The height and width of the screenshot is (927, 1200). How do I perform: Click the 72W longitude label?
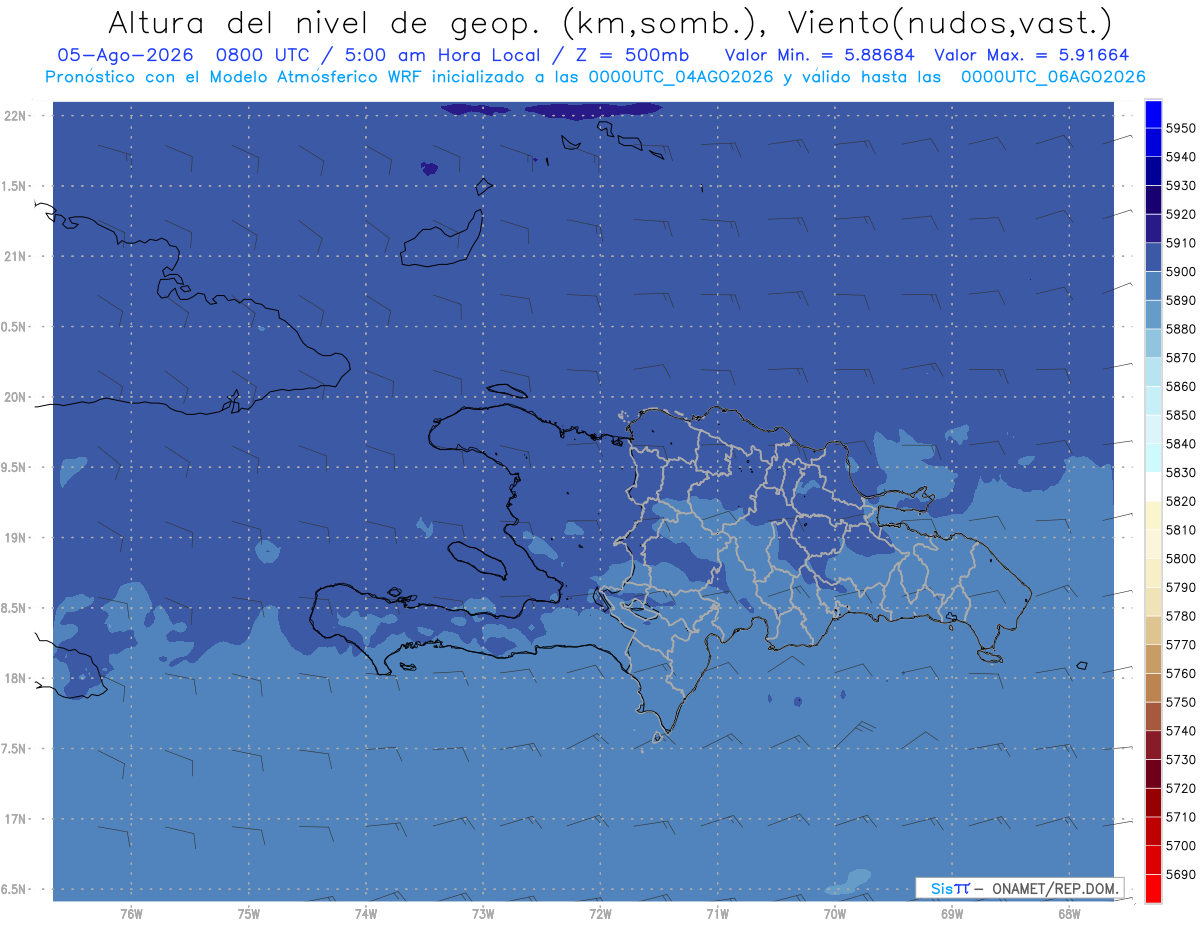click(600, 913)
